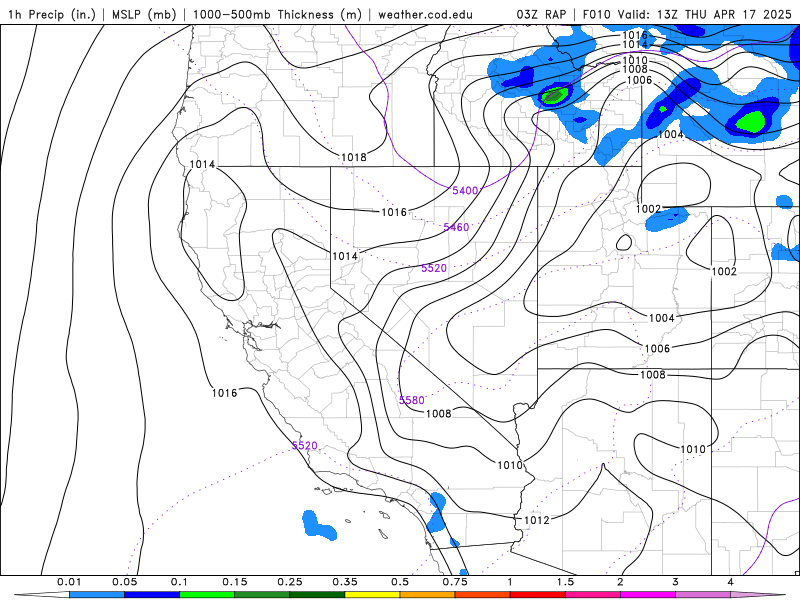Pick the dark blue 0.05–0.1 legend swatch
This screenshot has height=600, width=800.
click(x=152, y=595)
